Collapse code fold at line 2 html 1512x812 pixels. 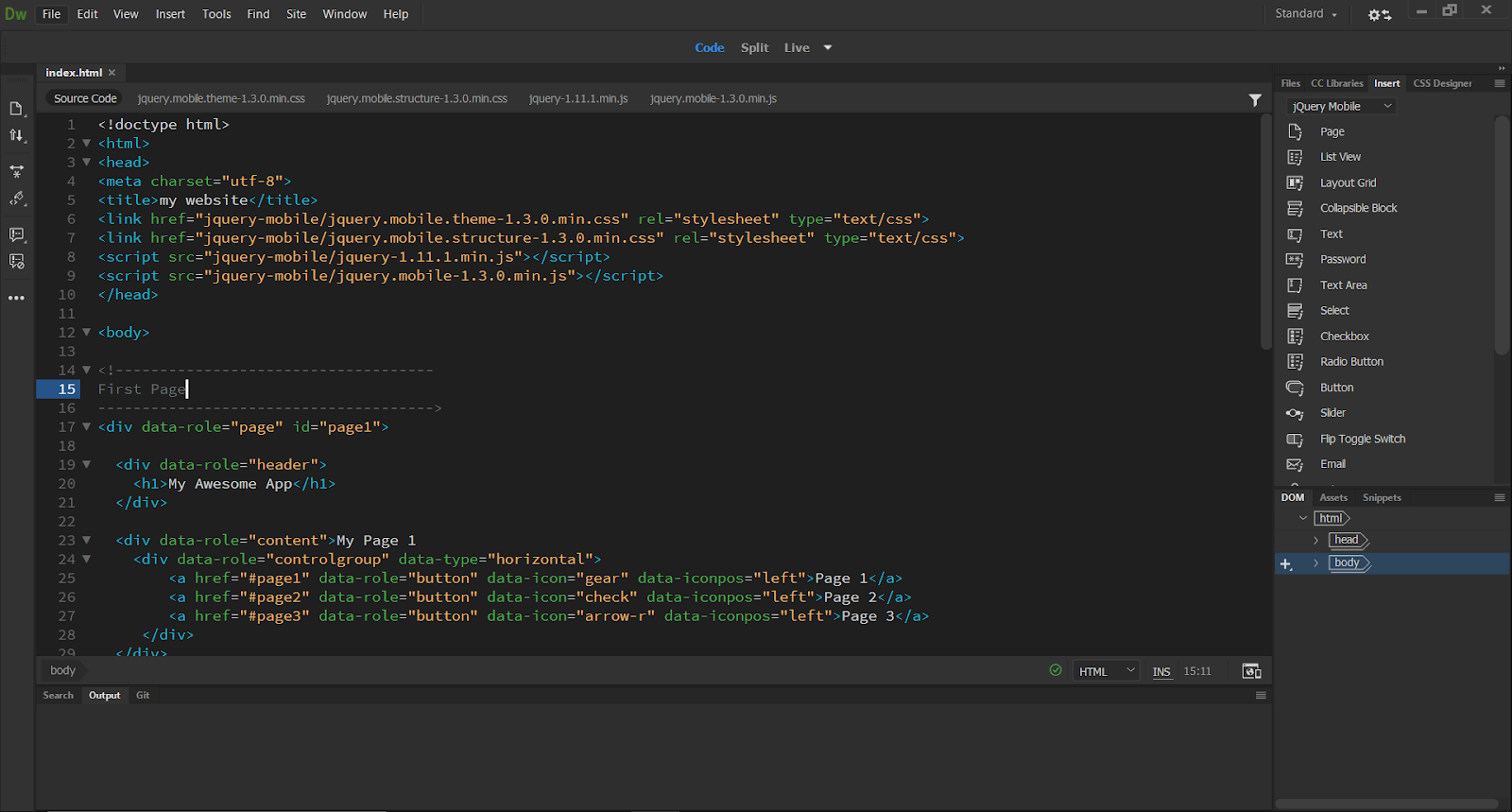coord(86,144)
